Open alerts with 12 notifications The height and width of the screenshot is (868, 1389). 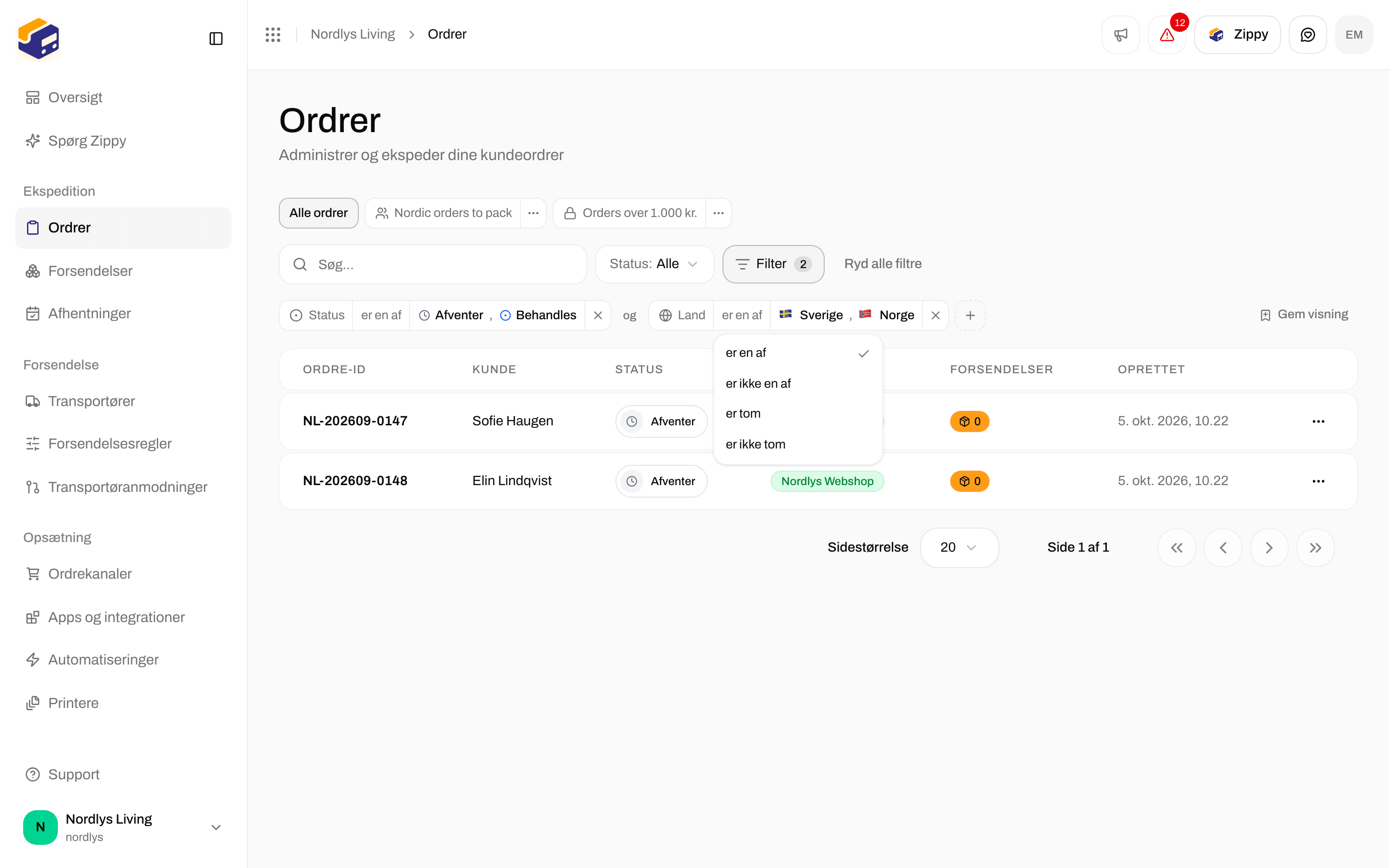pyautogui.click(x=1167, y=34)
